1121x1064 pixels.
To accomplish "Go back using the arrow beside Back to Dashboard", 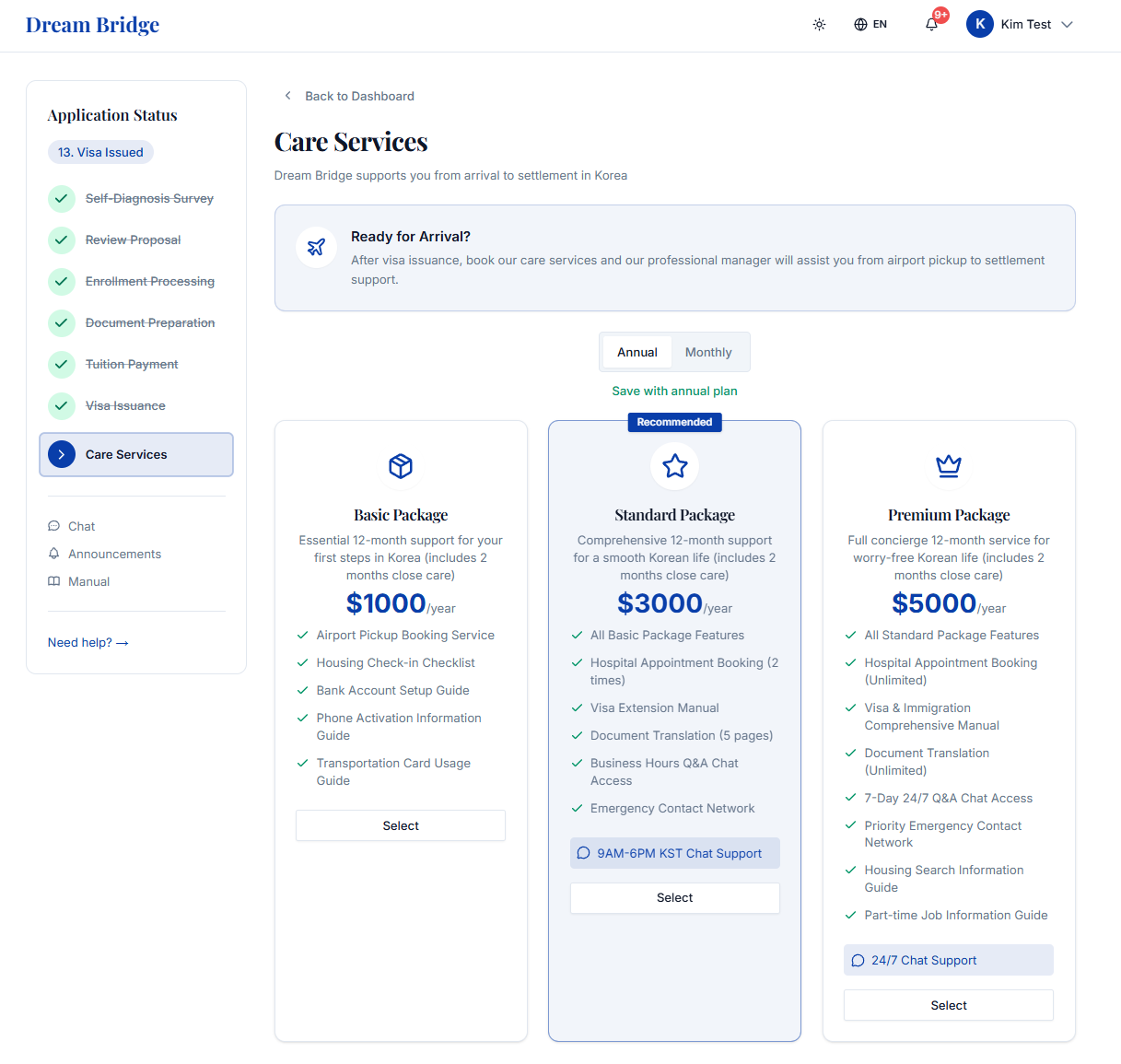I will [288, 96].
